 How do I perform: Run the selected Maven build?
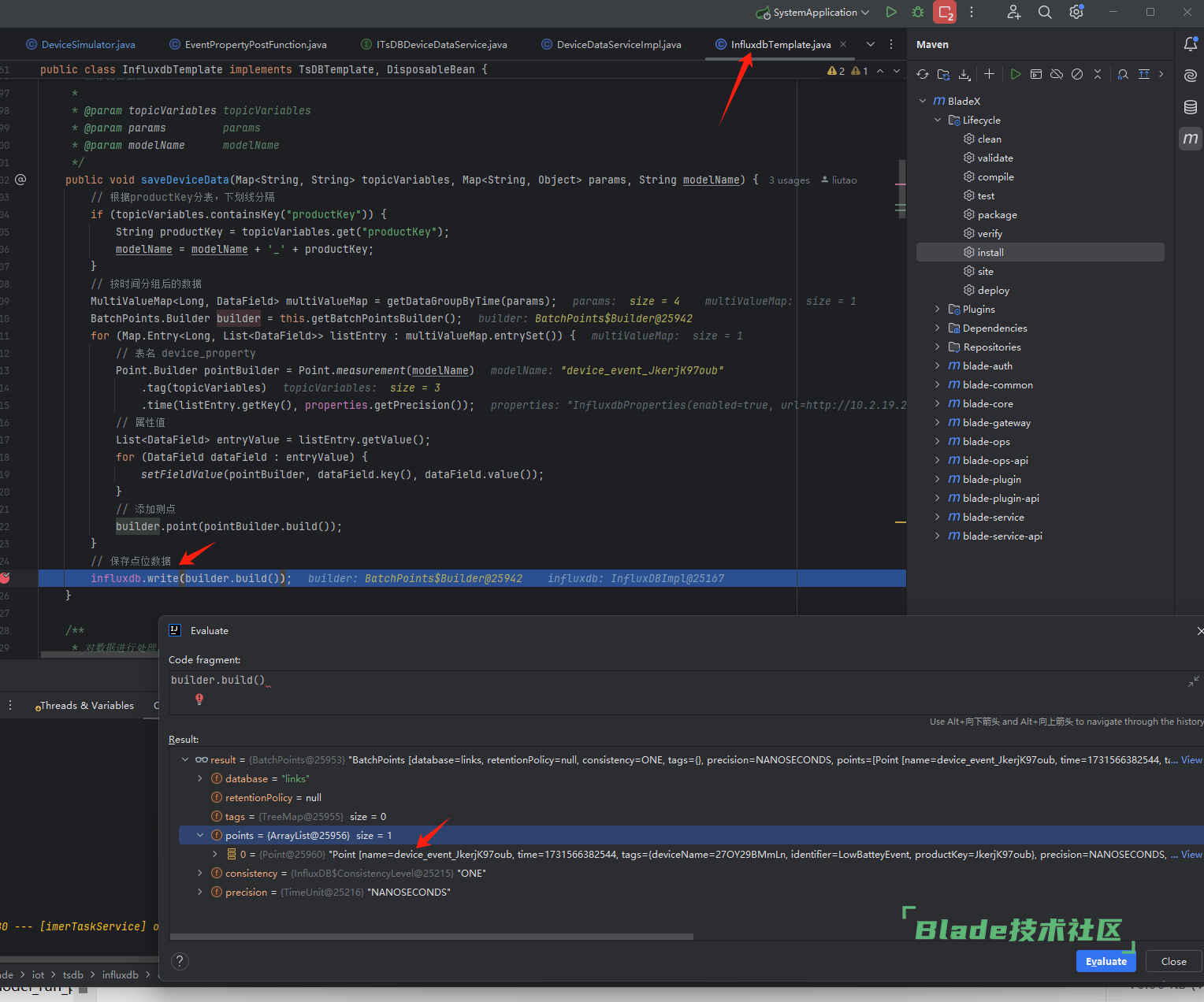pos(1016,74)
